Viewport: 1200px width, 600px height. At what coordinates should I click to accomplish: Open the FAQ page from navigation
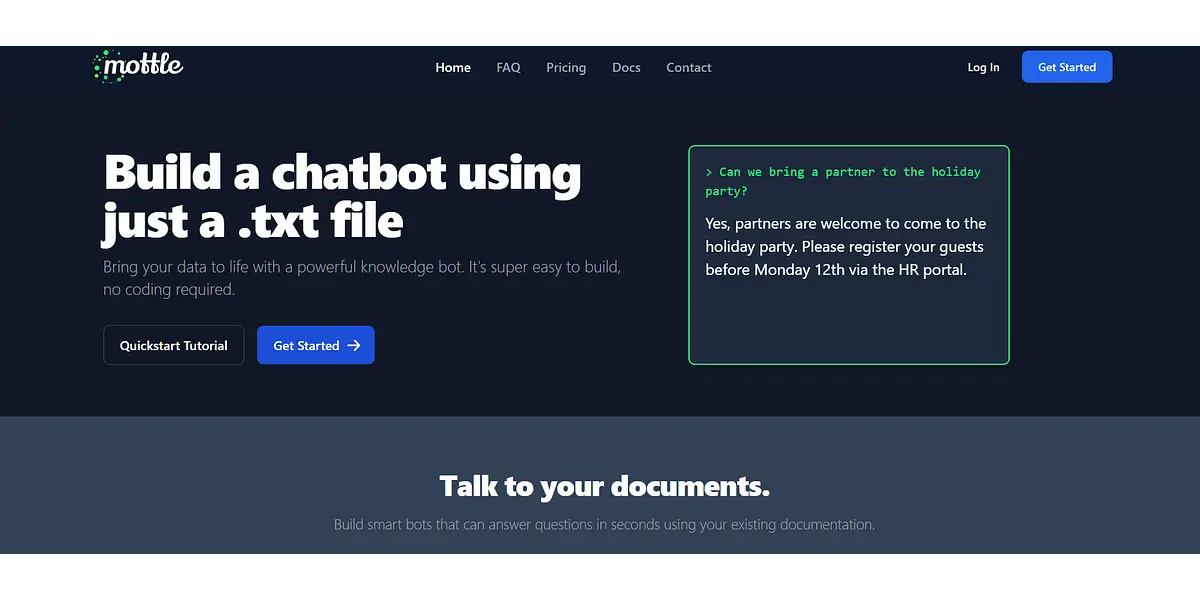click(508, 68)
